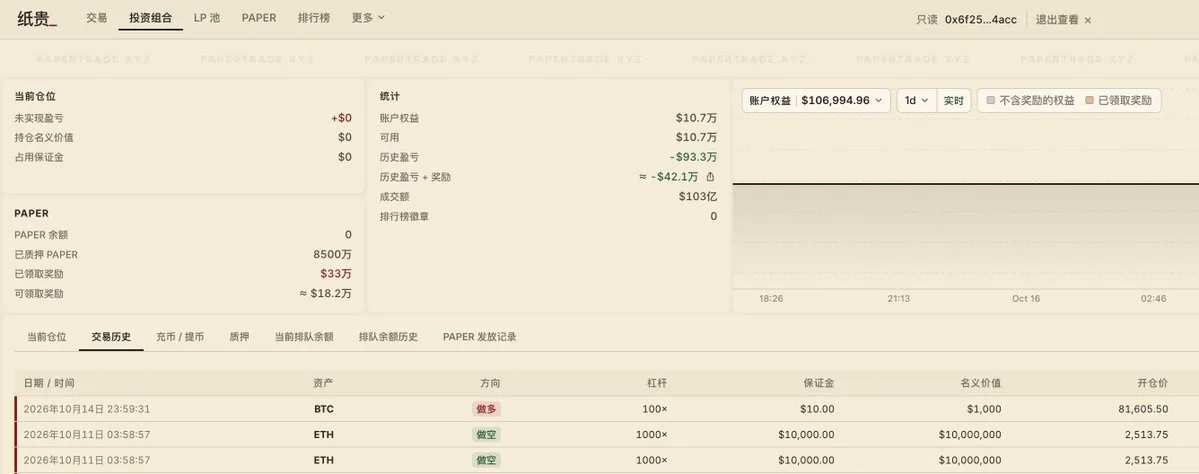Click the 纸贵 logo
The width and height of the screenshot is (1199, 474).
coord(37,18)
